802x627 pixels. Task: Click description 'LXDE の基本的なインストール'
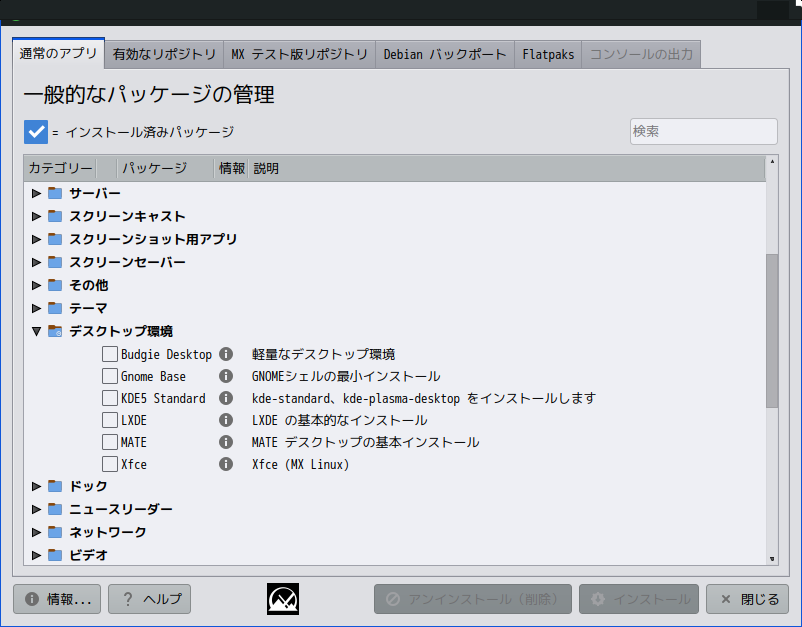pyautogui.click(x=339, y=420)
